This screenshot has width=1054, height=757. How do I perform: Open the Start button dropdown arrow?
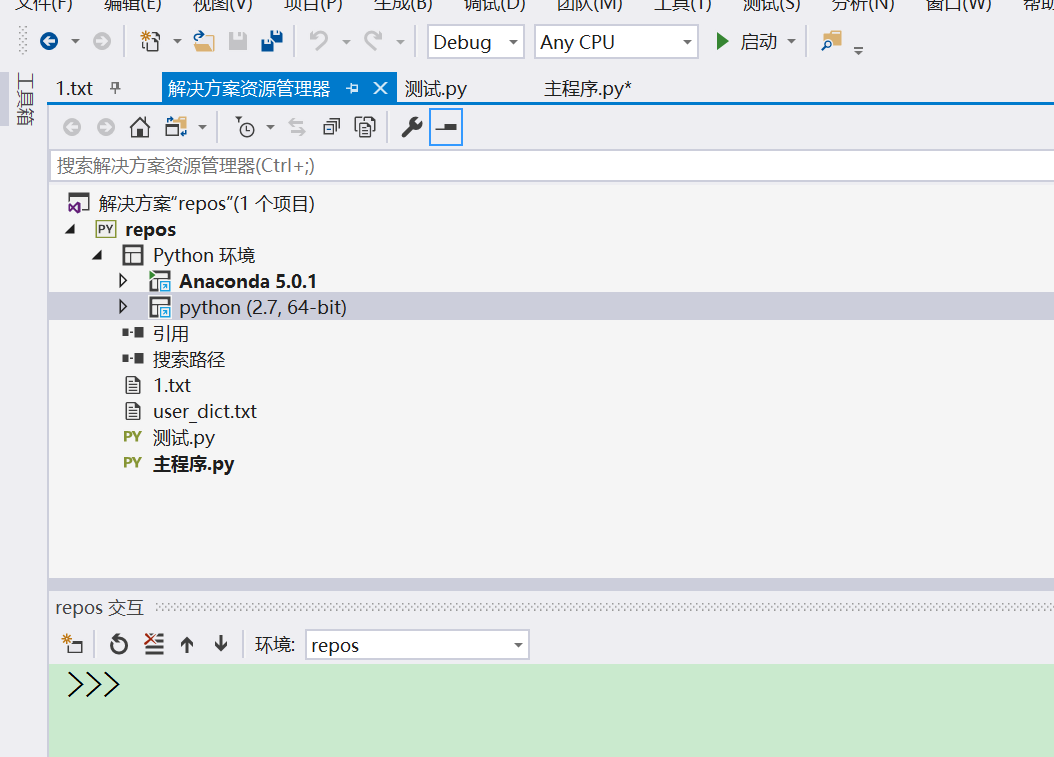click(x=792, y=42)
